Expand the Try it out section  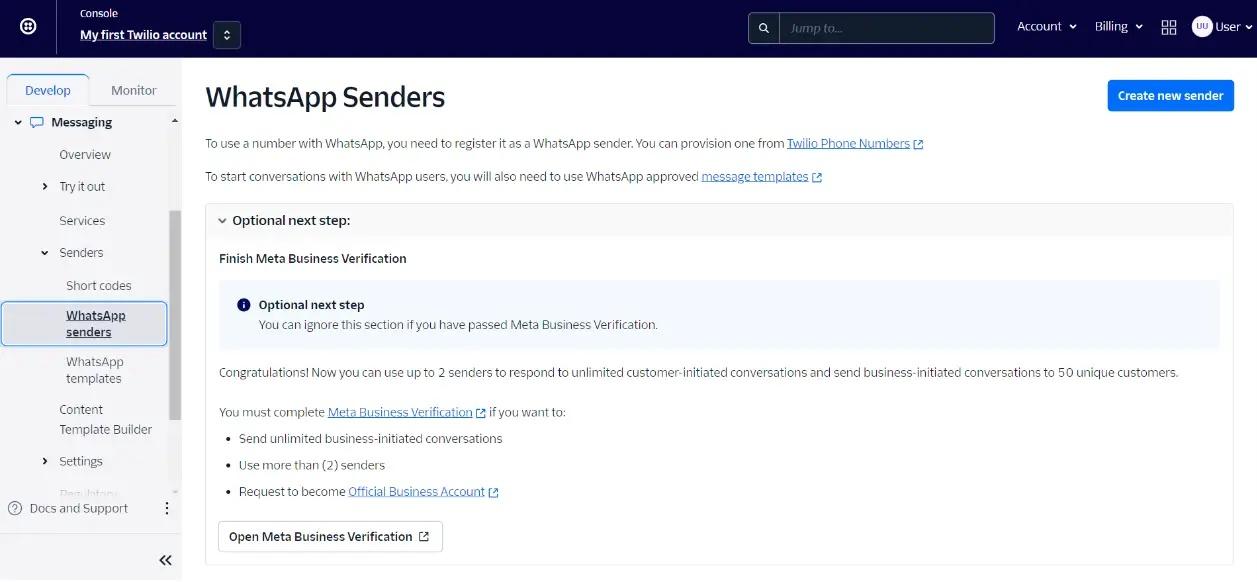tap(44, 186)
